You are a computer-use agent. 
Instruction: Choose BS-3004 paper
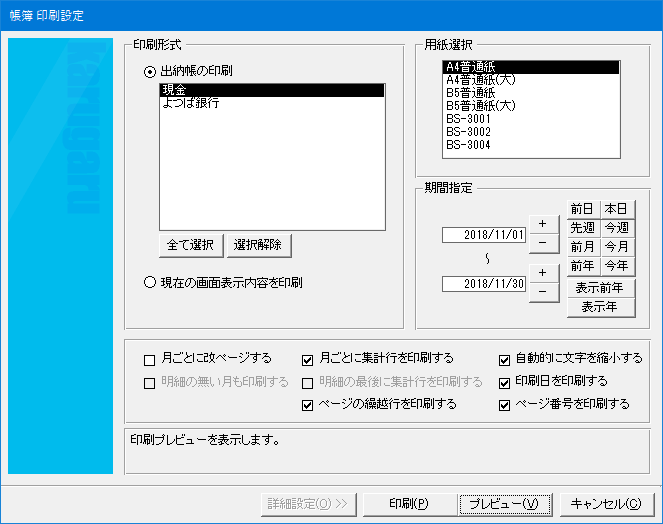[531, 145]
